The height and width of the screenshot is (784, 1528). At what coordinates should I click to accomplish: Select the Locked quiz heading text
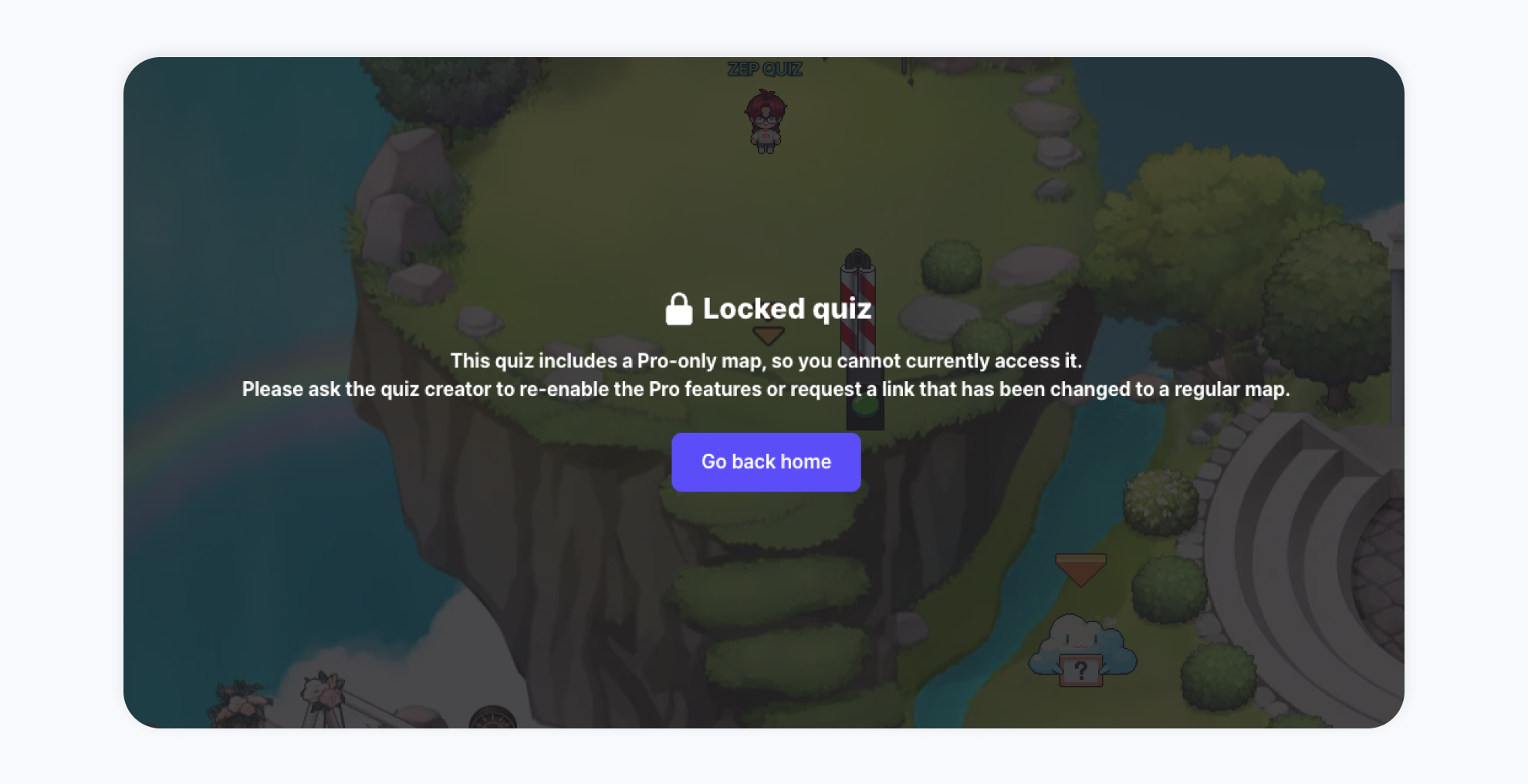[787, 309]
